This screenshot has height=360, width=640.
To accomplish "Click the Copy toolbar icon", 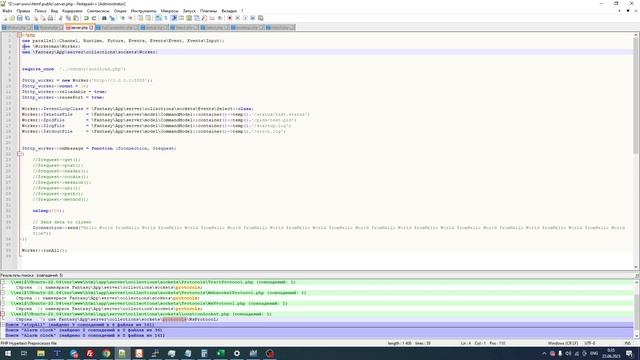I will pos(68,18).
